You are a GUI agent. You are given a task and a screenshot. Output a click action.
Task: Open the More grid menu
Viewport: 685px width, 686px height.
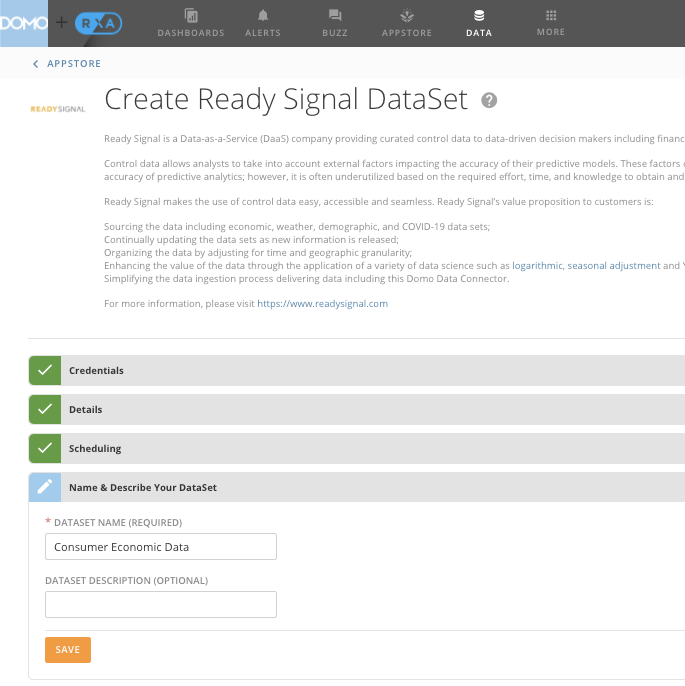click(550, 22)
